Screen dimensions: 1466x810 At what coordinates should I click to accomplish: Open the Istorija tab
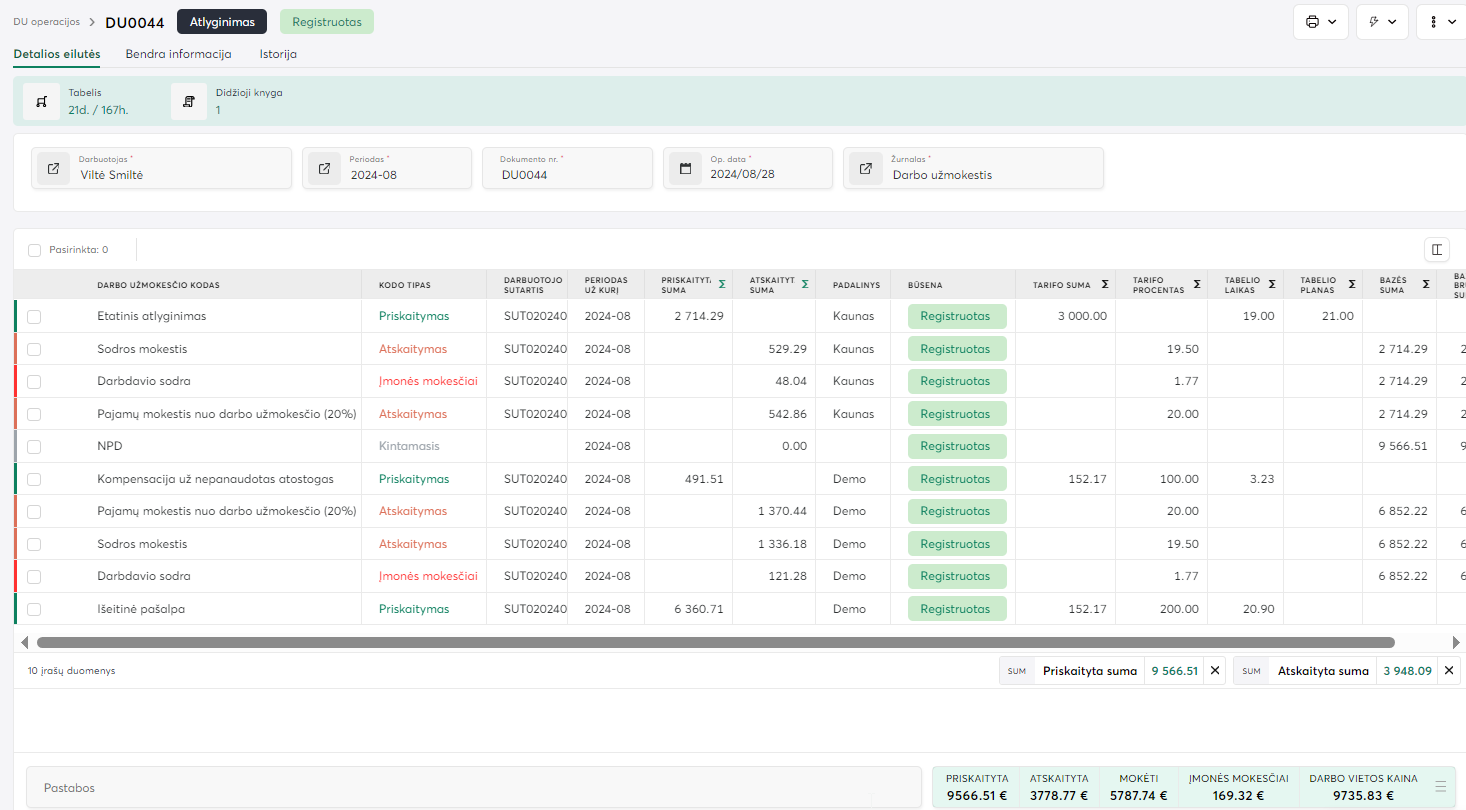point(278,54)
